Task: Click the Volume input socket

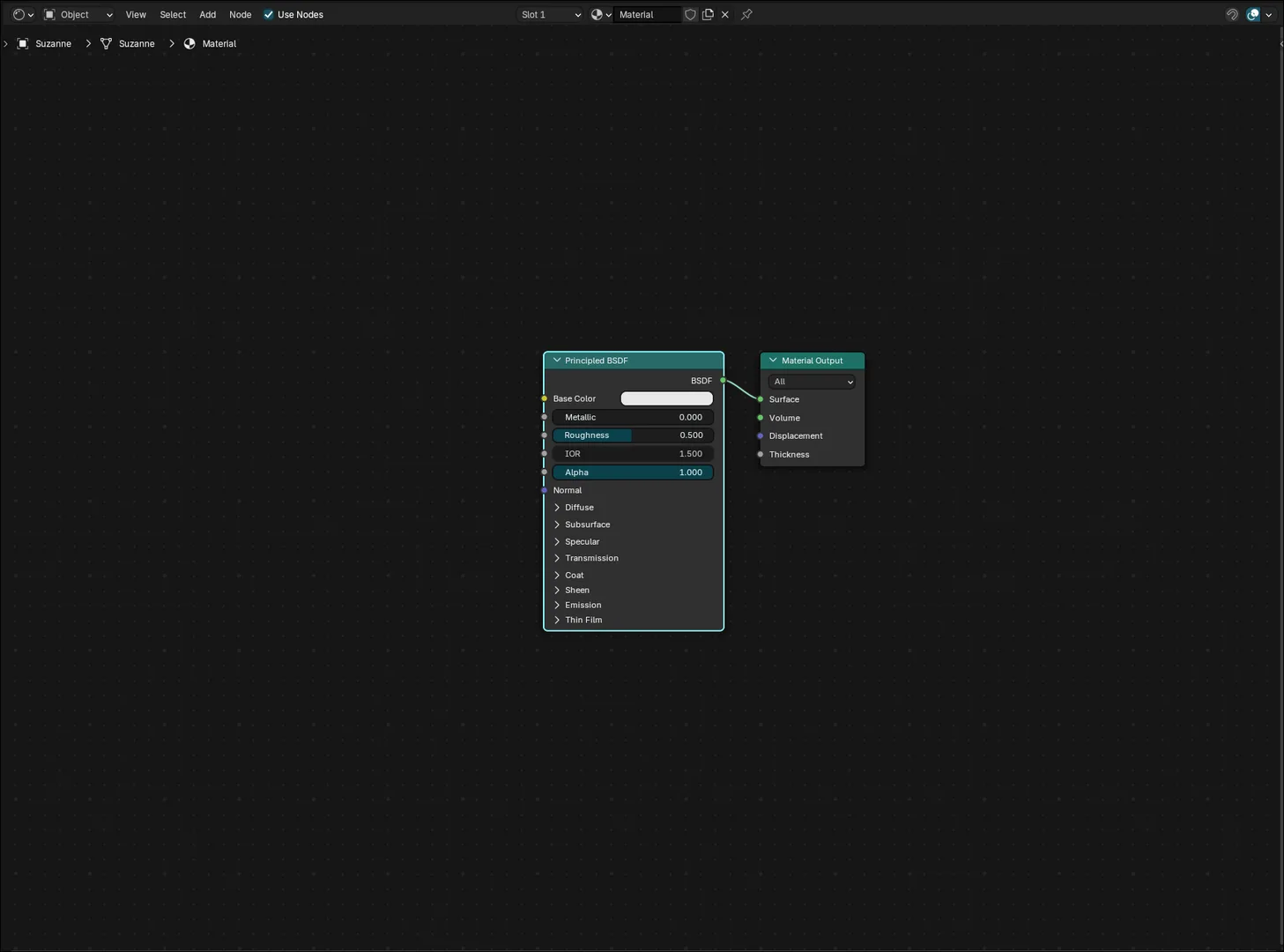Action: [x=761, y=418]
